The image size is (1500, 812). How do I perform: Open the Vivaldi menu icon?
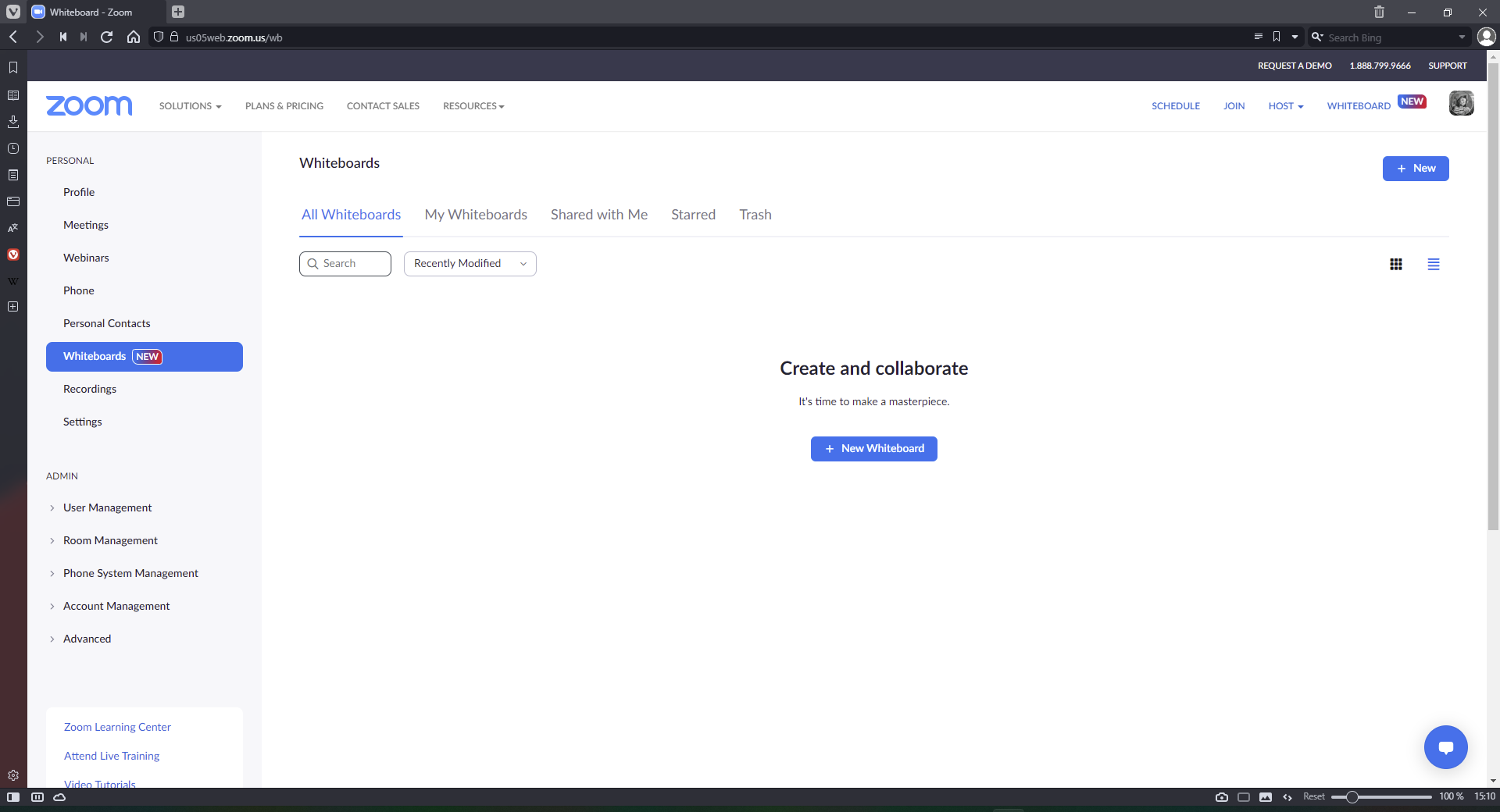[x=13, y=12]
